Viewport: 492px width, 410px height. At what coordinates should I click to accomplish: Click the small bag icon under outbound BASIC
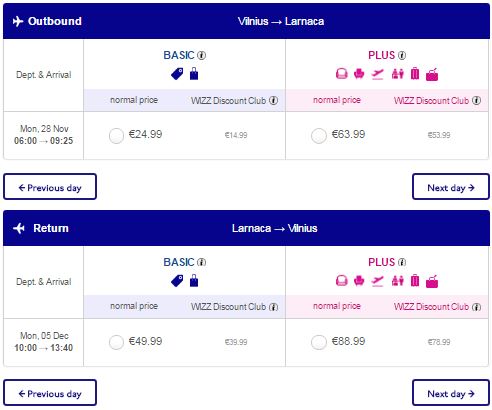[x=194, y=74]
